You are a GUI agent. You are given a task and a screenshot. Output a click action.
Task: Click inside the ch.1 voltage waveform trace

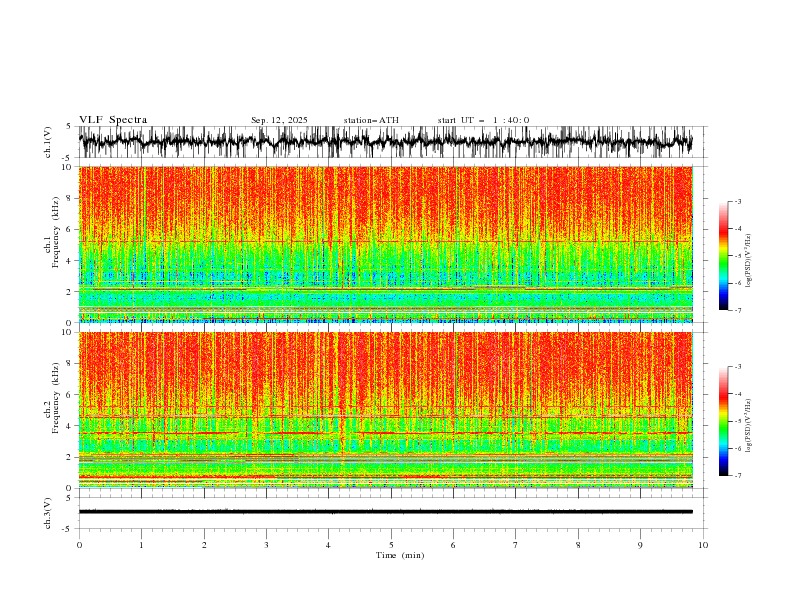386,142
